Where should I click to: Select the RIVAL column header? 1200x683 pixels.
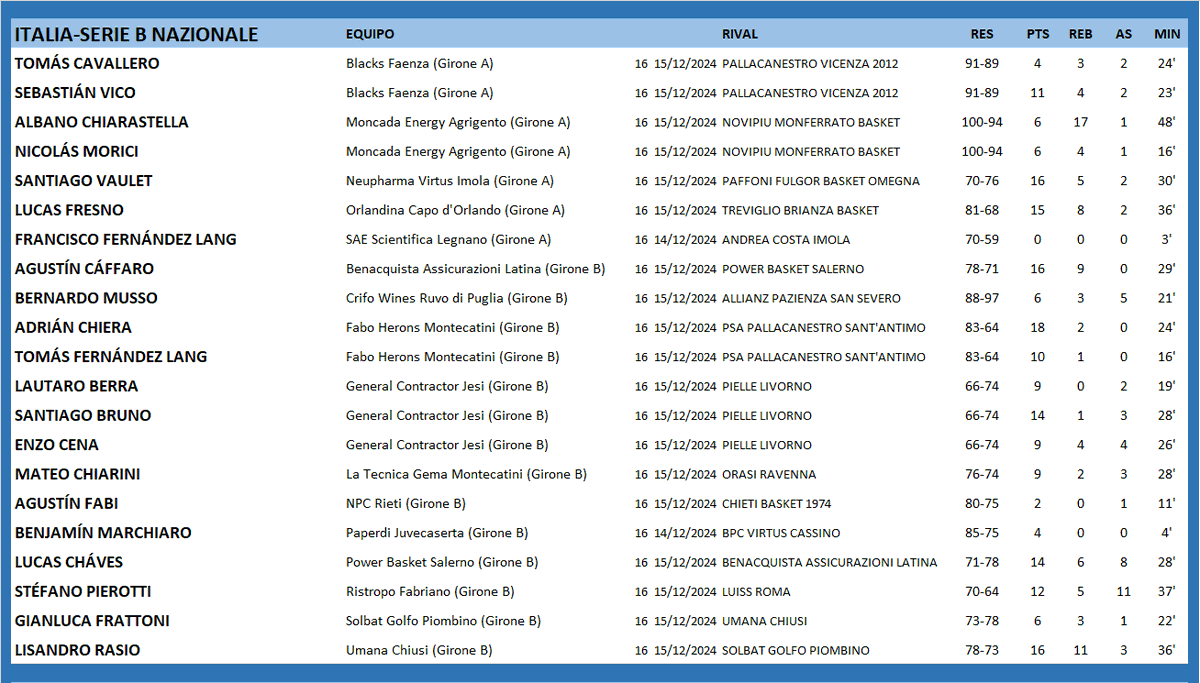(x=740, y=34)
